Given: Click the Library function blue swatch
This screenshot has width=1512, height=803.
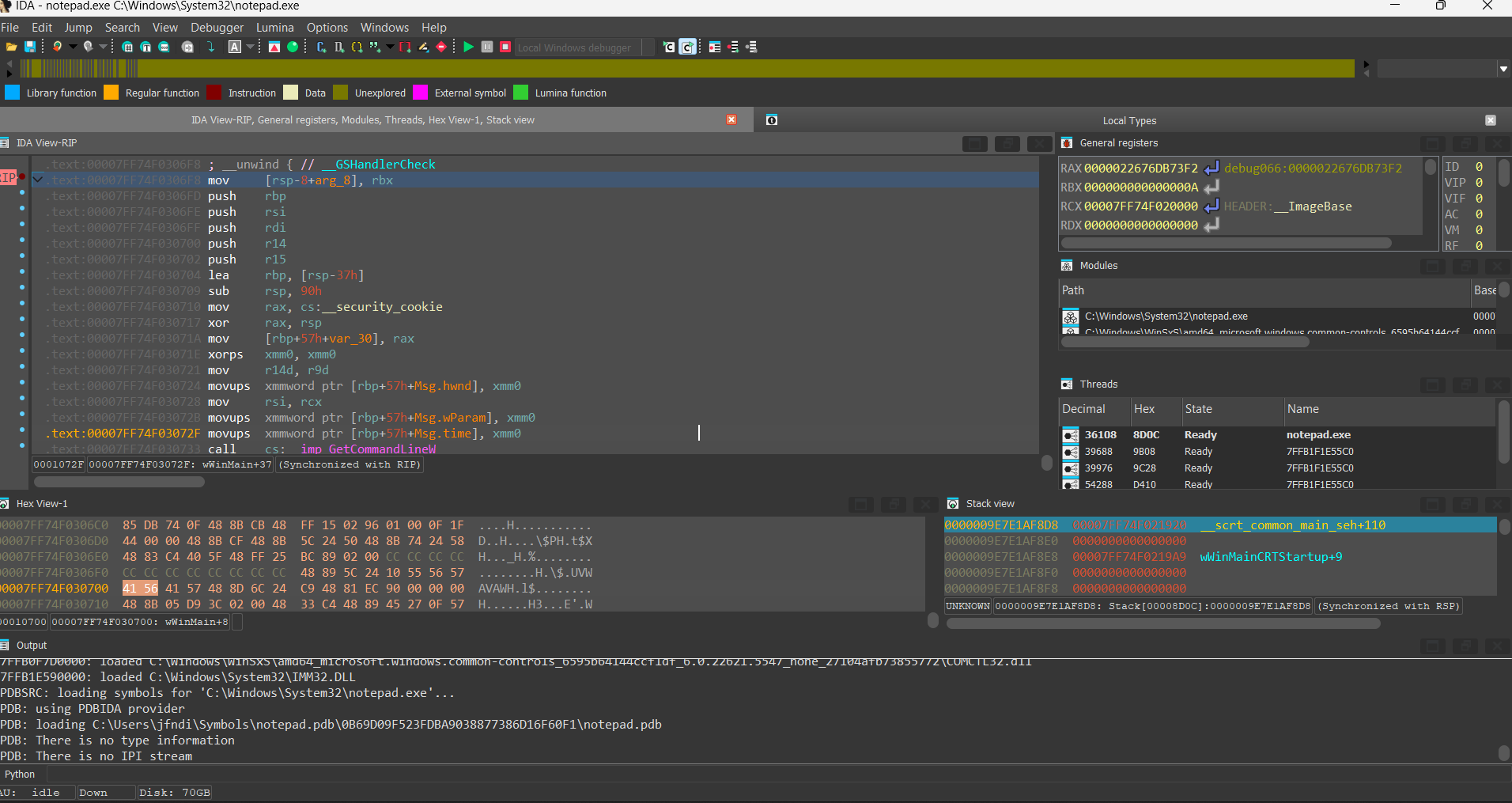Looking at the screenshot, I should [x=12, y=93].
